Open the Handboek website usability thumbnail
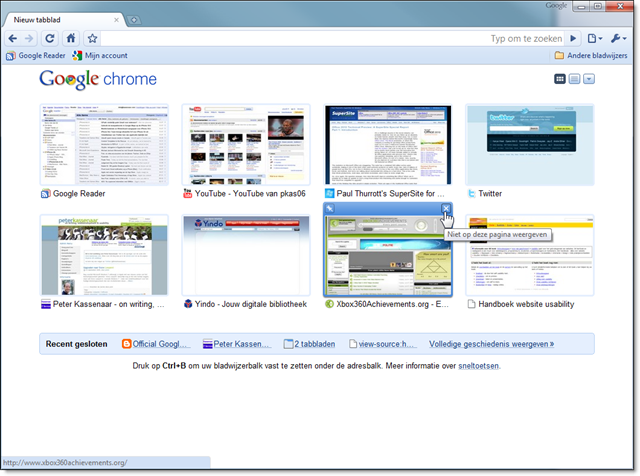This screenshot has height=476, width=640. [530, 255]
